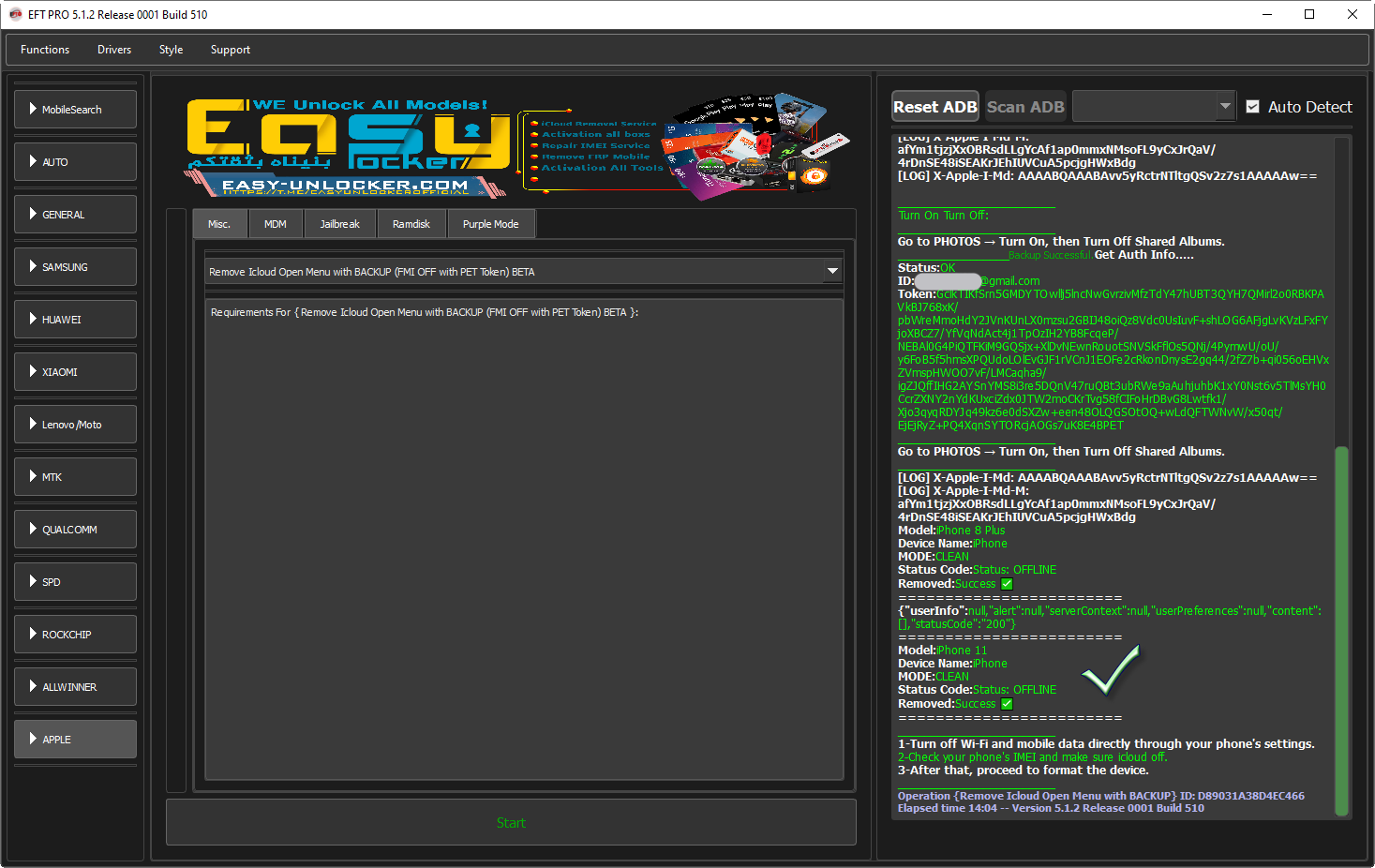Click the iPhone 8 Plus Removed Success checkmark
The image size is (1375, 868).
pyautogui.click(x=1007, y=584)
